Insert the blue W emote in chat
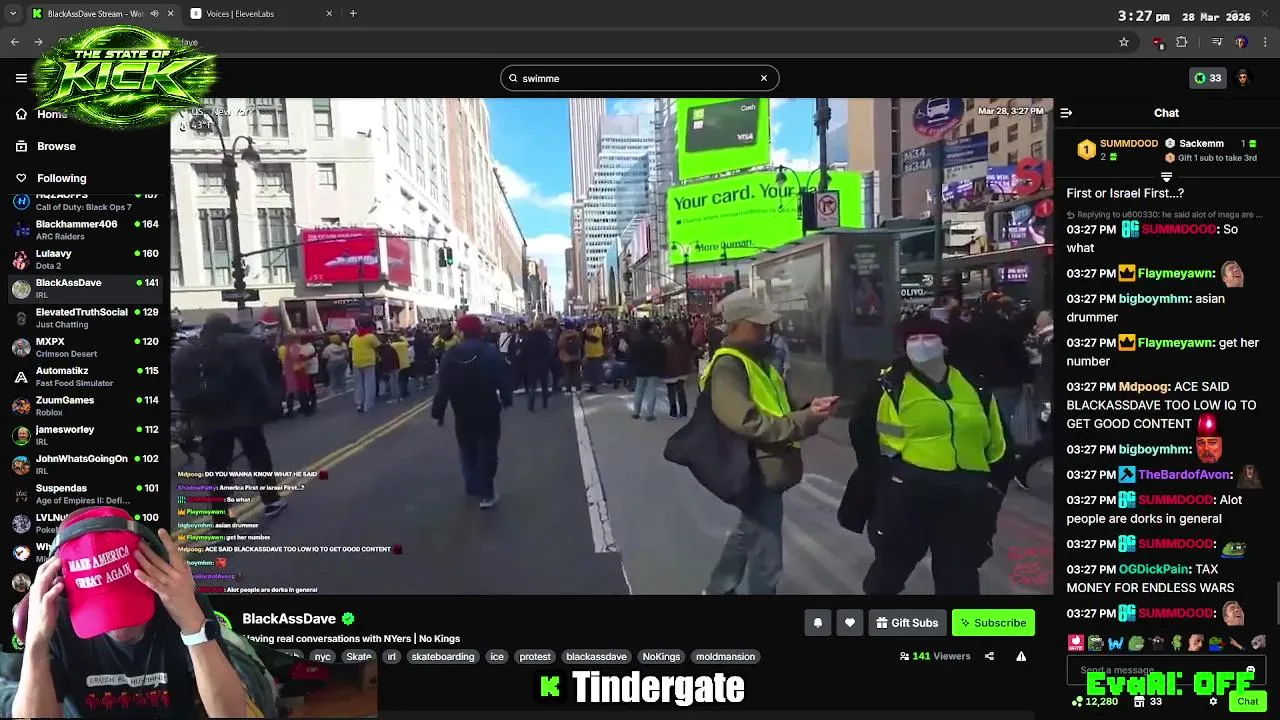The height and width of the screenshot is (720, 1280). pyautogui.click(x=1116, y=643)
